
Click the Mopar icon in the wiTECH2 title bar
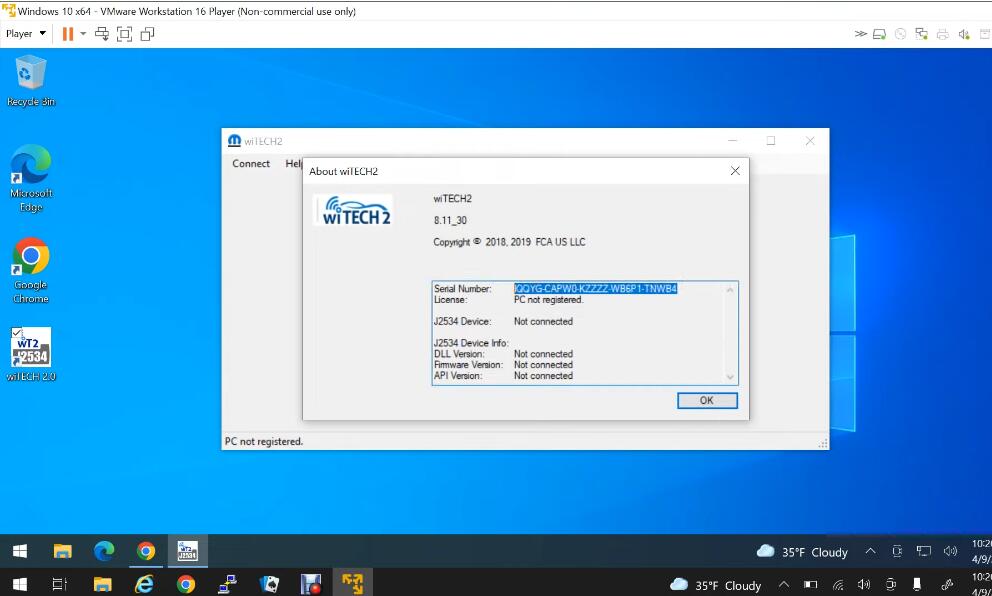[x=234, y=141]
